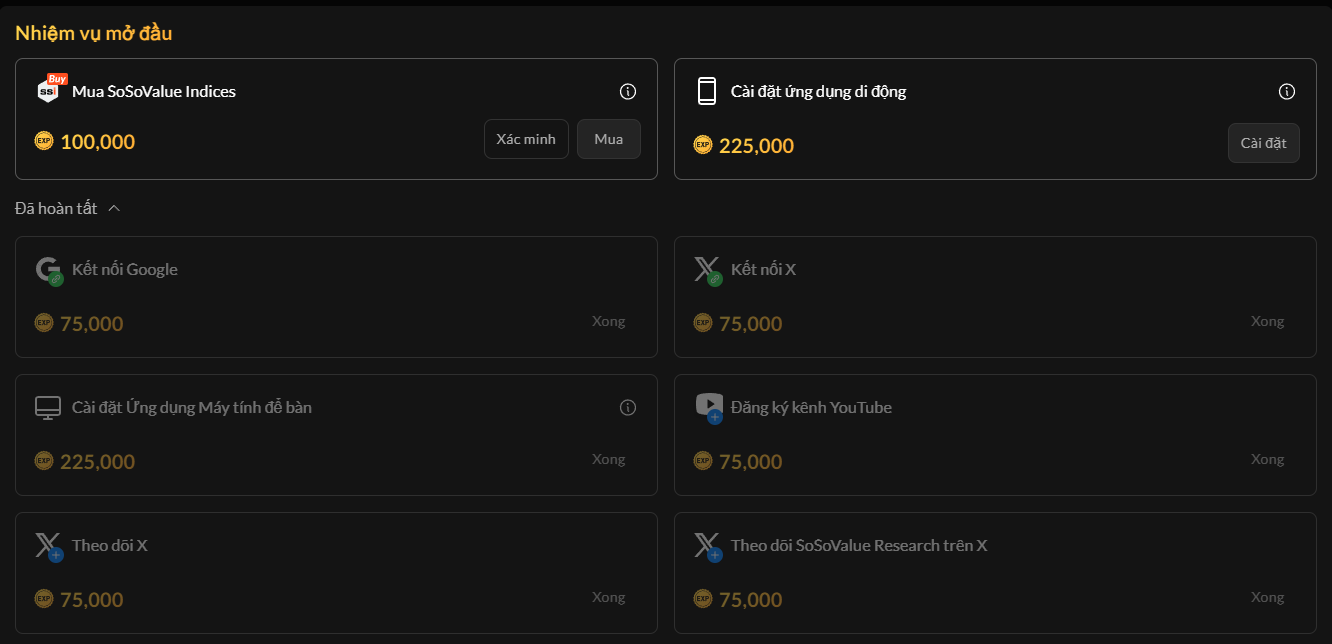Click the YouTube subscribe icon

(x=708, y=407)
